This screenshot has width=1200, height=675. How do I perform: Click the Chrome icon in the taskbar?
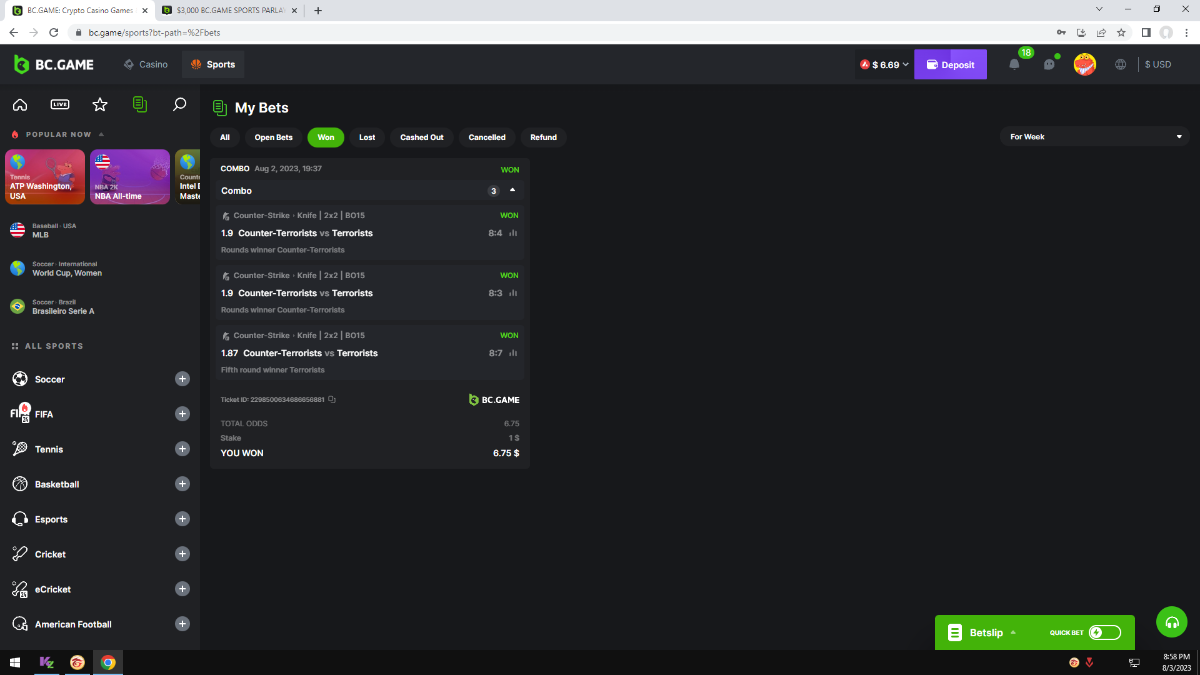point(108,662)
